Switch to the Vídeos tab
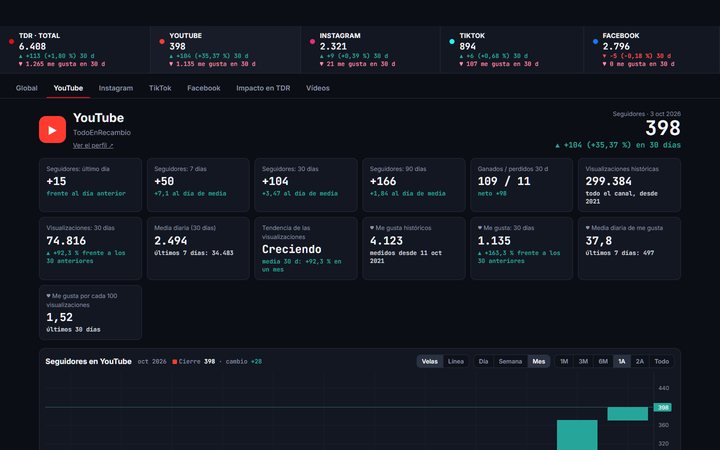The height and width of the screenshot is (450, 720). 318,88
